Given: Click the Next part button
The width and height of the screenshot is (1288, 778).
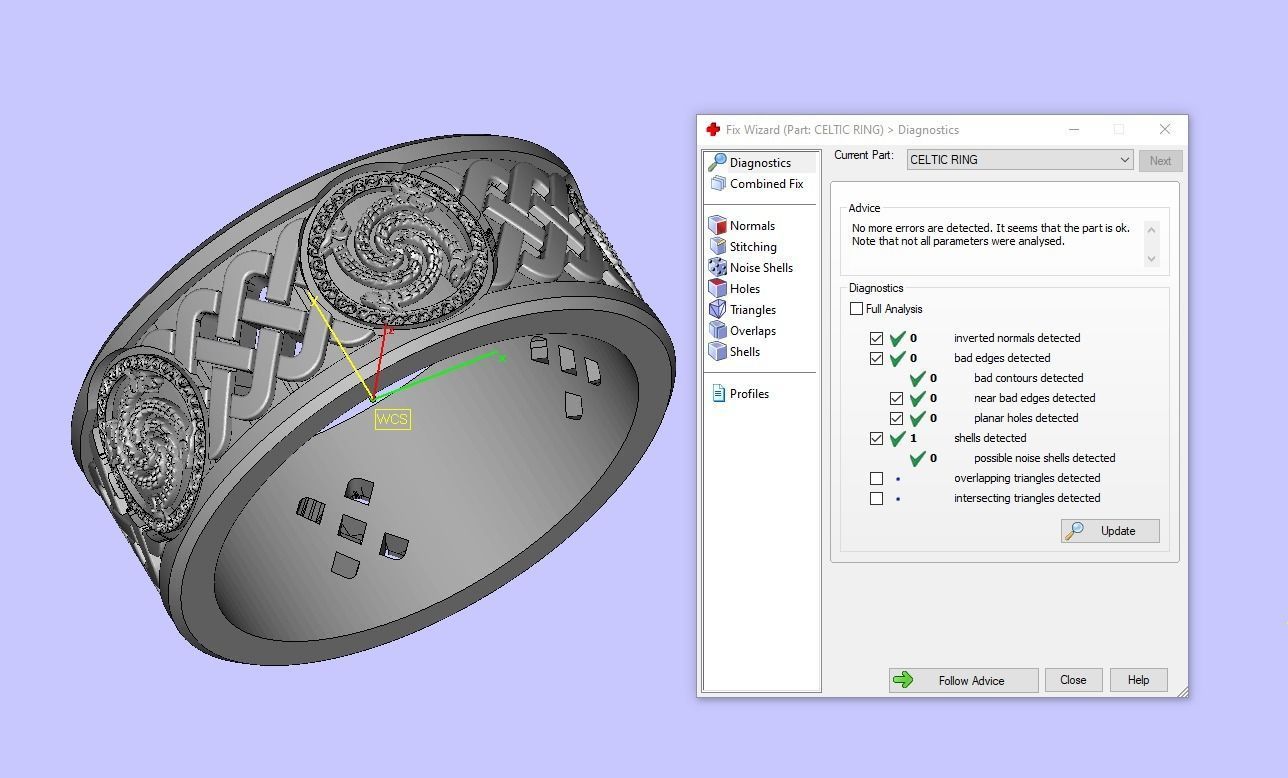Looking at the screenshot, I should pos(1160,160).
